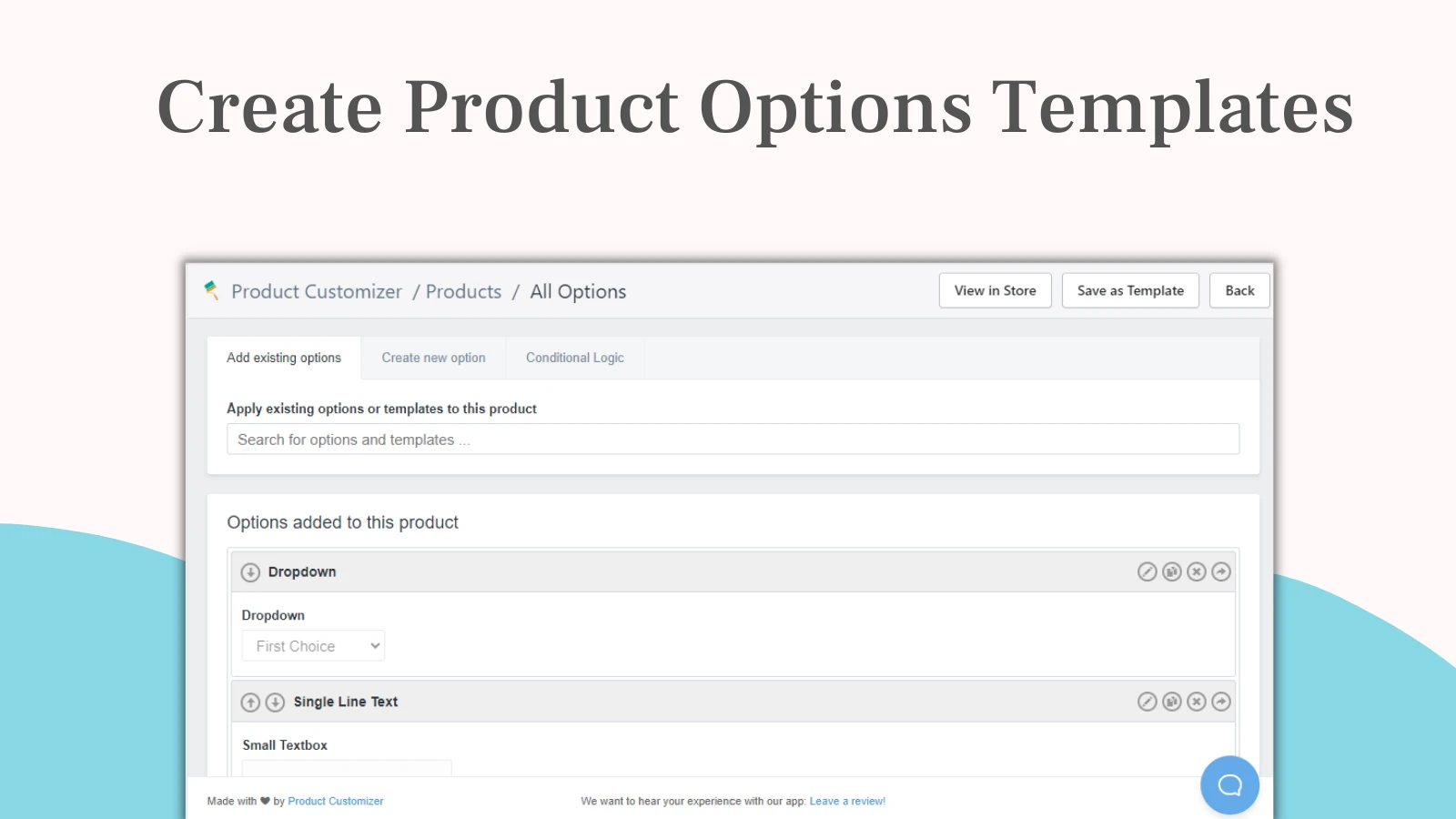The width and height of the screenshot is (1456, 819).
Task: Delete the Single Line Text option
Action: pyautogui.click(x=1197, y=702)
